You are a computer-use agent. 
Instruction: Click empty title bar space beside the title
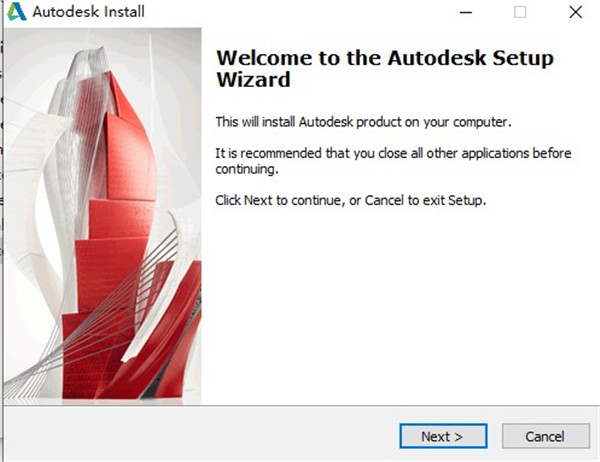point(300,13)
